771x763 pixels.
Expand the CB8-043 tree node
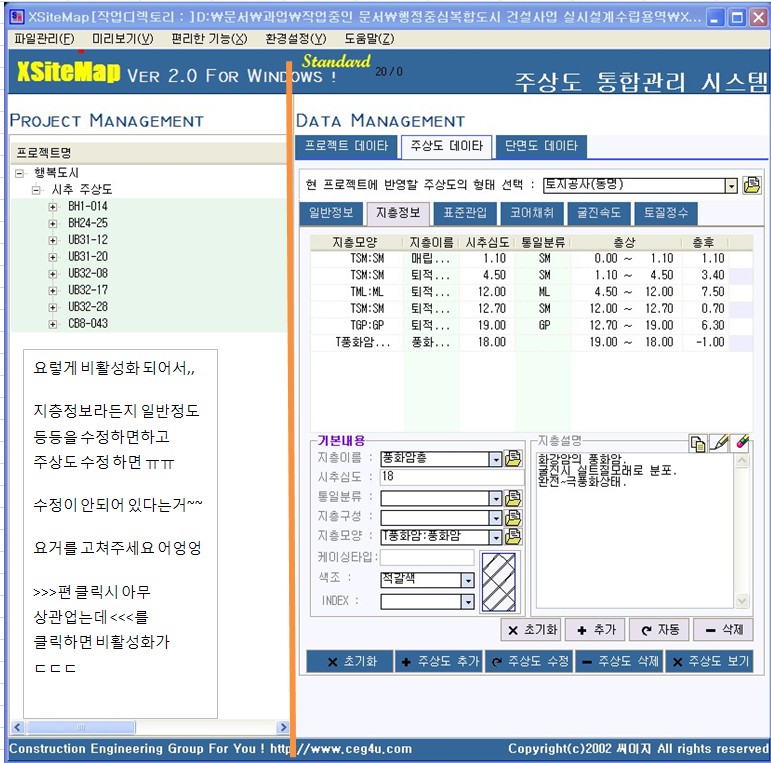click(x=53, y=324)
